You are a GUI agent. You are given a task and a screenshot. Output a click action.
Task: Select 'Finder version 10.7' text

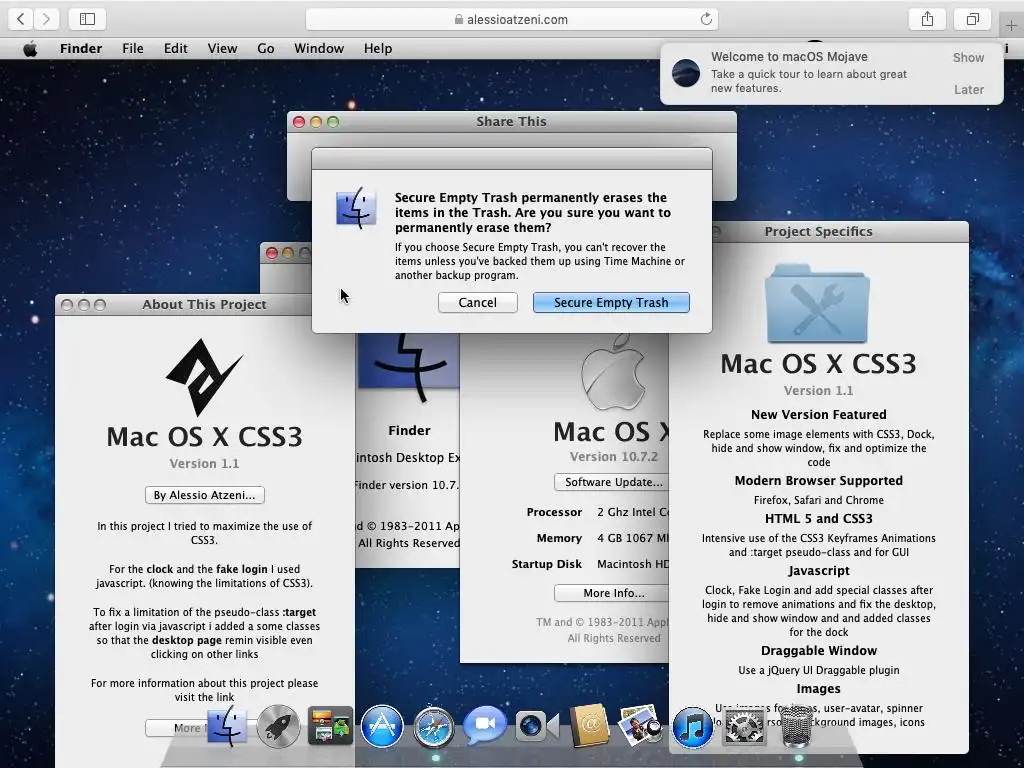tap(406, 485)
